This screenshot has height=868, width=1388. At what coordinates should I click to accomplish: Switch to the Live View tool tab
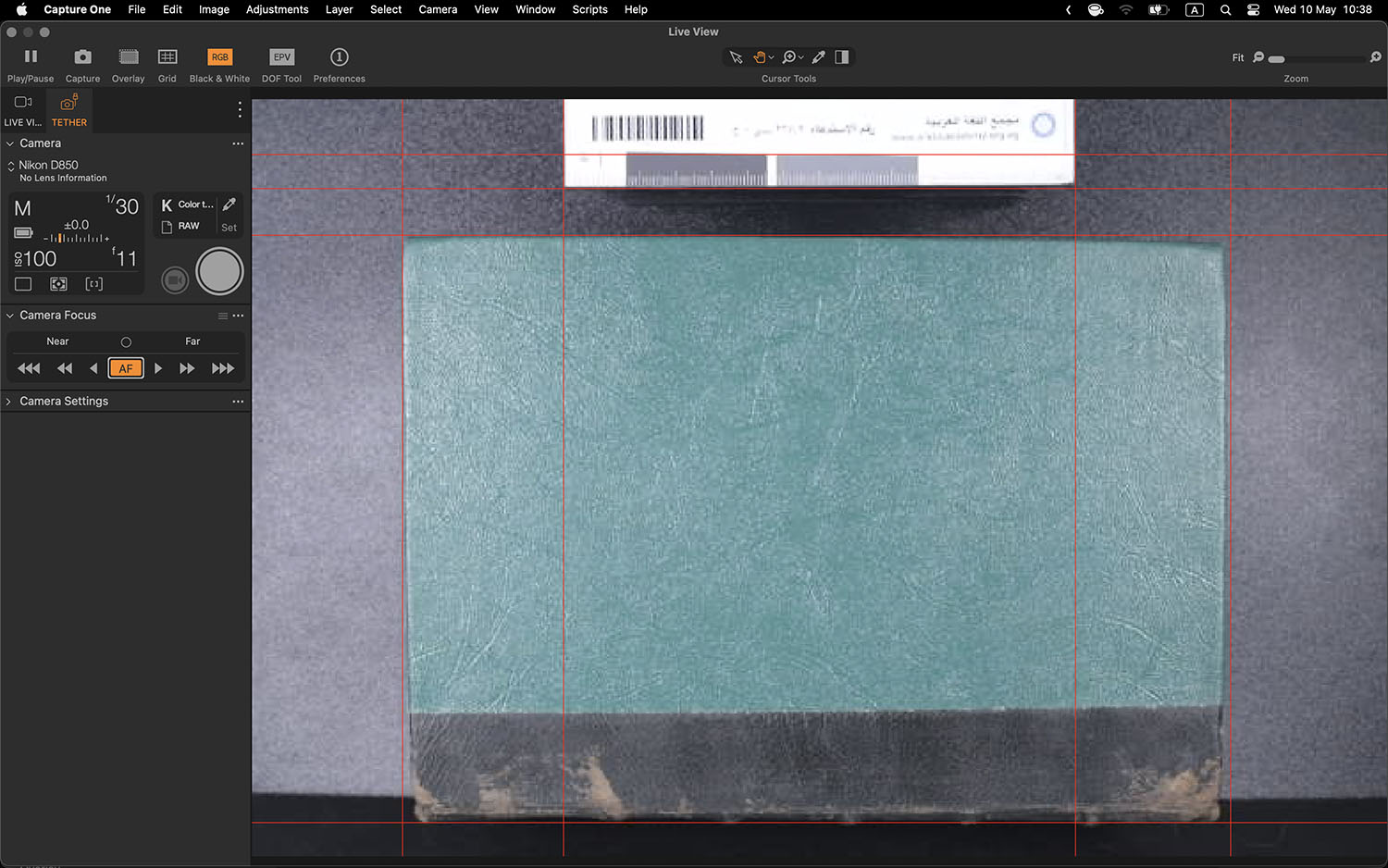[23, 110]
